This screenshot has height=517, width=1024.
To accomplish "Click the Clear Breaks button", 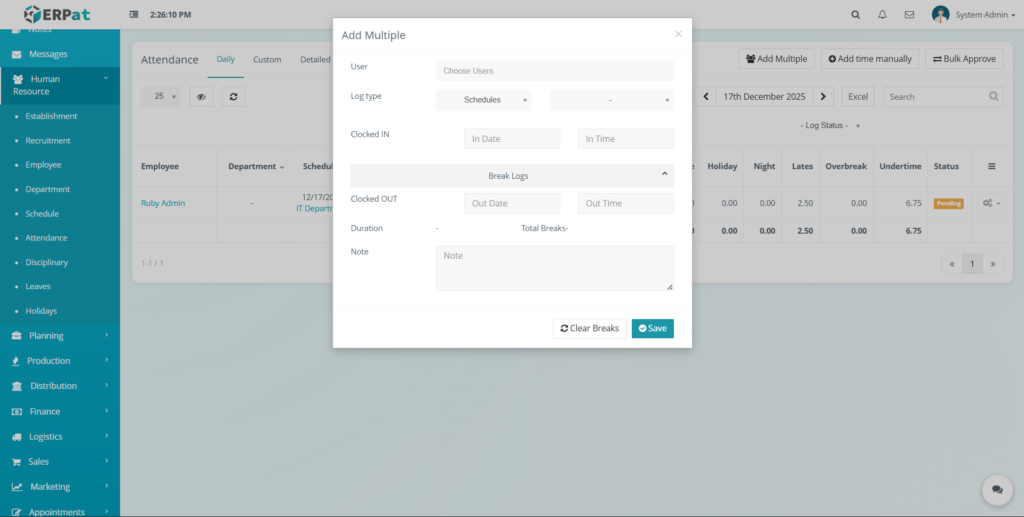I will point(590,328).
